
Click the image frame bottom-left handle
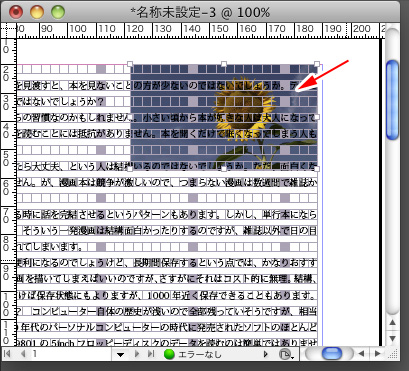(130, 169)
